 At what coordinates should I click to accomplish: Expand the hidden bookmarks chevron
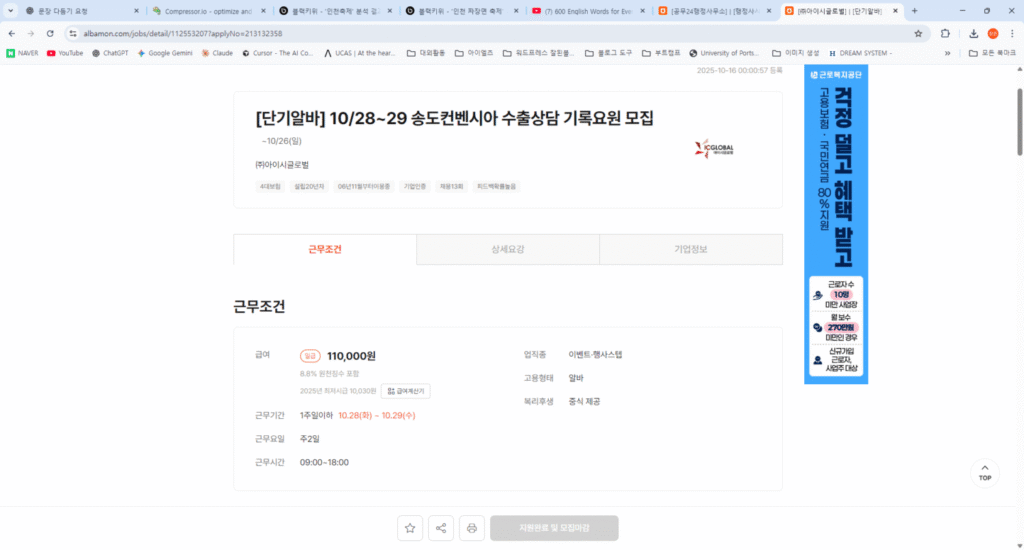pos(948,53)
